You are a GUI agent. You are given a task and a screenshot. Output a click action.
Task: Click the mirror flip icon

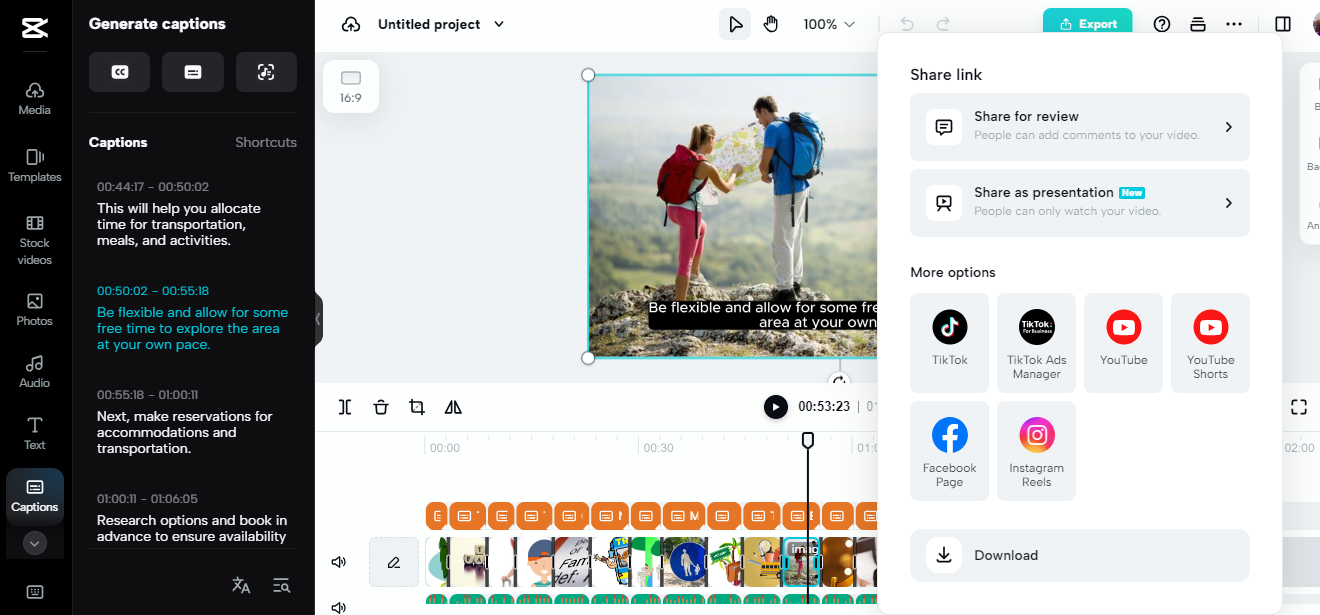click(x=453, y=407)
